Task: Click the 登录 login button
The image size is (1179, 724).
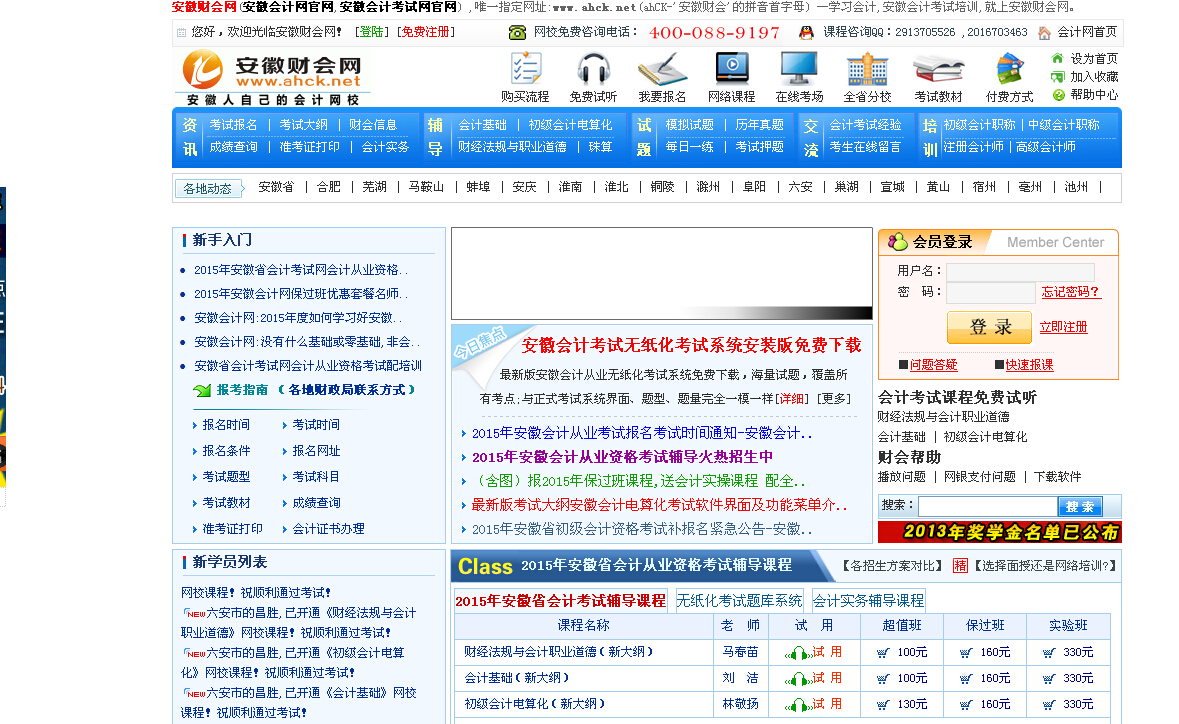Action: click(989, 327)
